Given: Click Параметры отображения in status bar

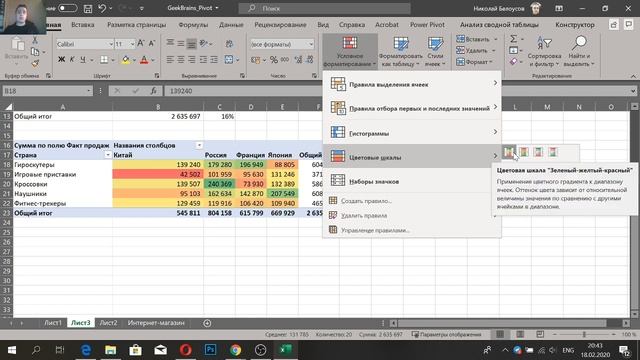Looking at the screenshot, I should (x=447, y=335).
